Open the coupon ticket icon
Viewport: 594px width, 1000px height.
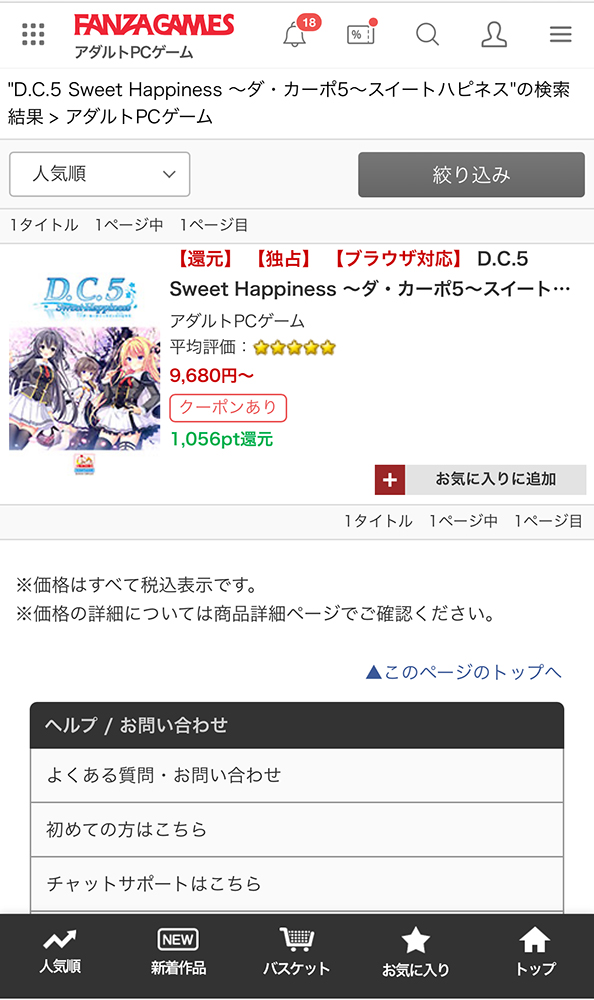click(362, 33)
